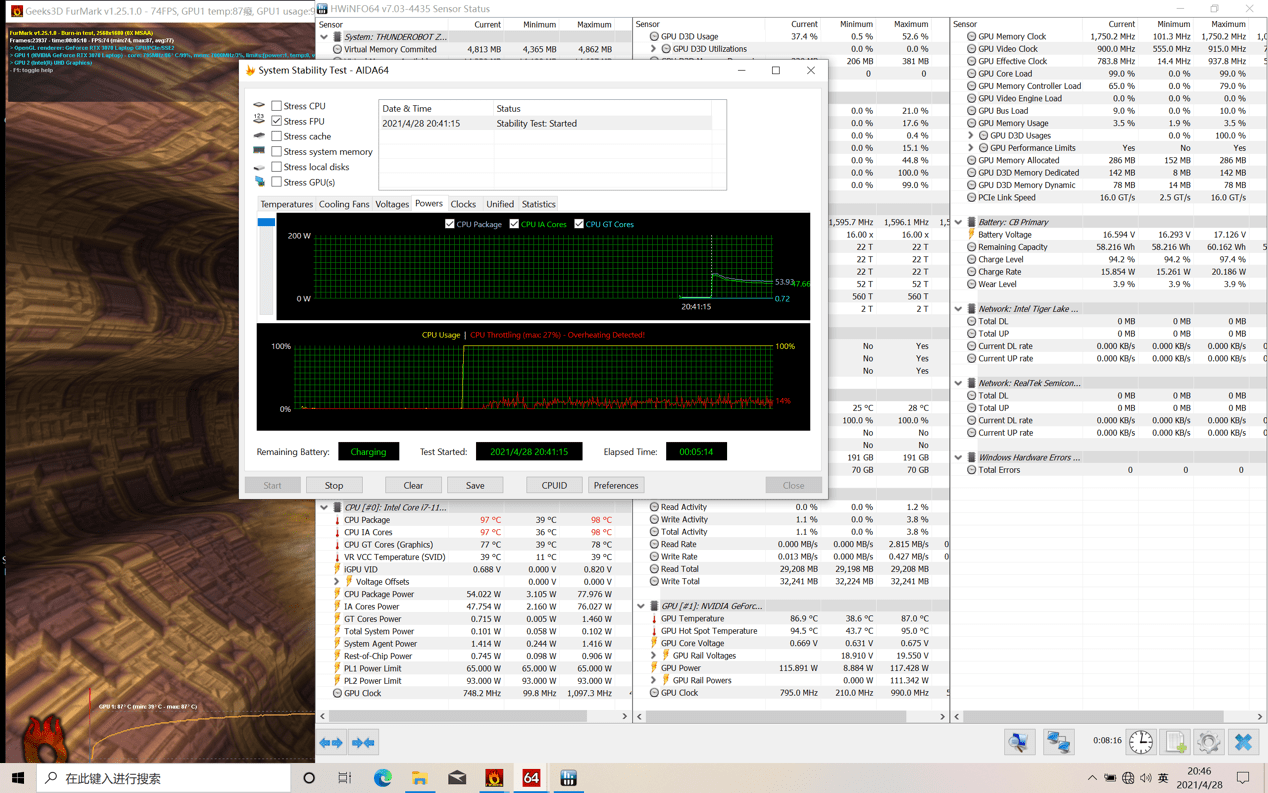Close HWiNFO sensors with blue X icon
The image size is (1268, 793).
click(x=1243, y=742)
